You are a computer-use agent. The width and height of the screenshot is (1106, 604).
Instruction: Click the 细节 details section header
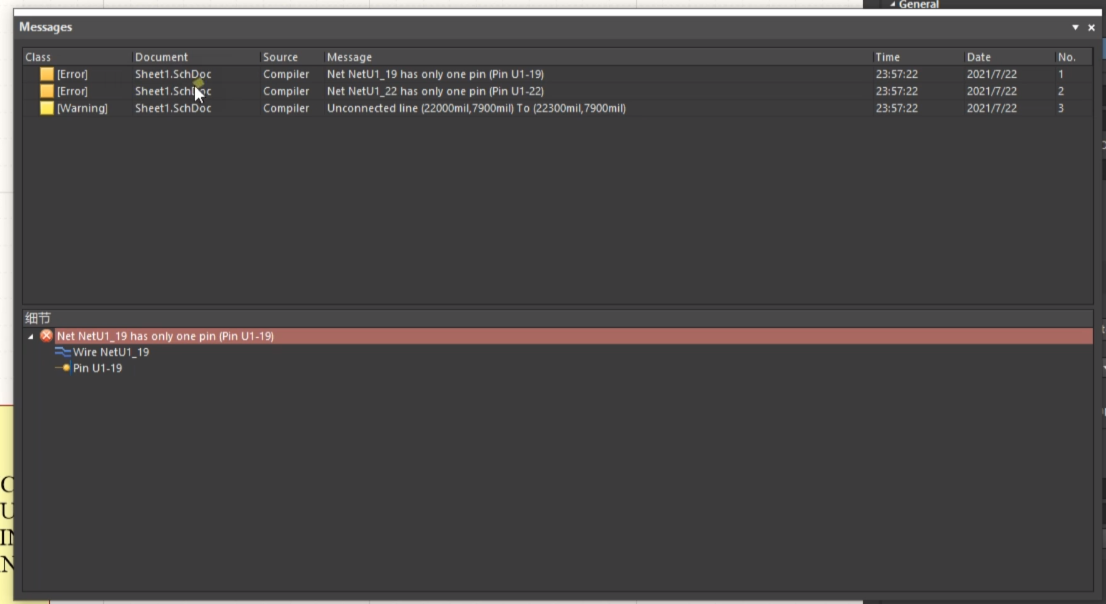[x=37, y=318]
